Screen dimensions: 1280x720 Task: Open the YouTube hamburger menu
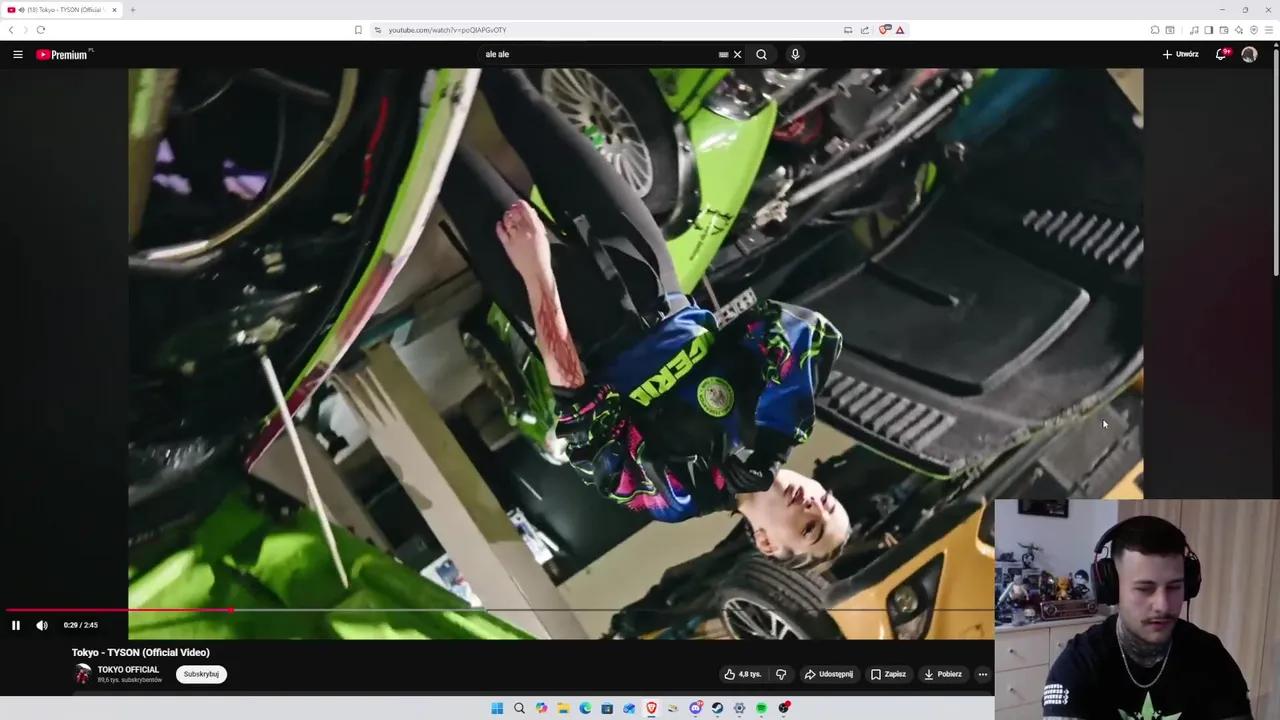point(18,54)
